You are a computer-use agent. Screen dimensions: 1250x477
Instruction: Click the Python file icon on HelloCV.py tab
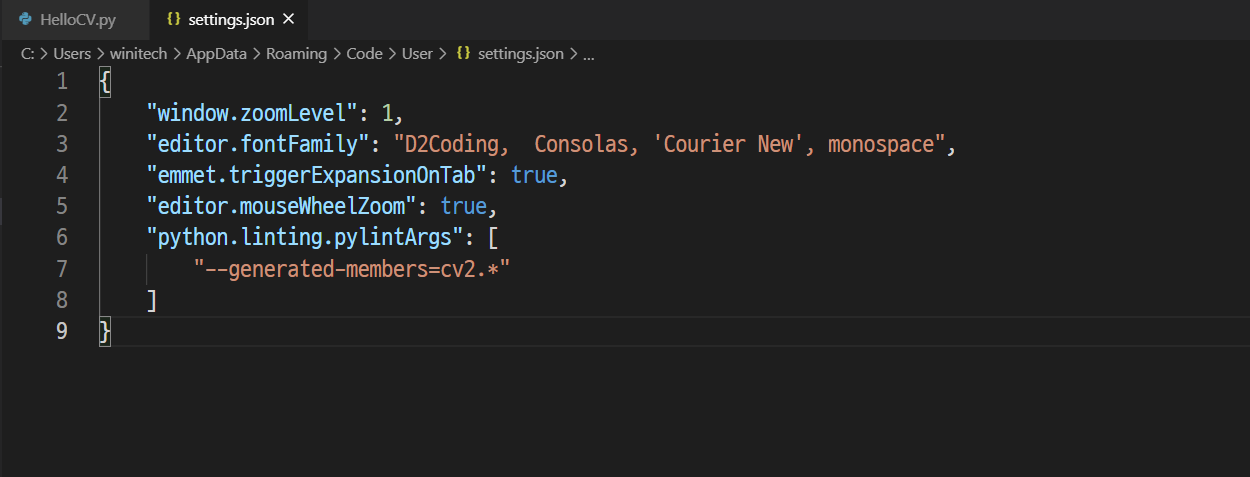pyautogui.click(x=25, y=19)
